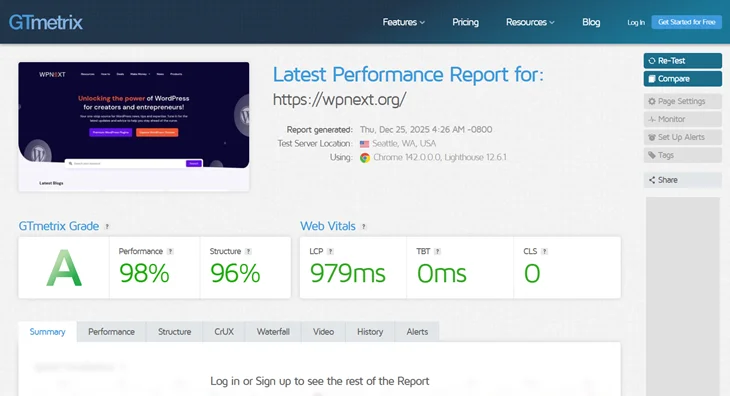The image size is (730, 396).
Task: Click the https://wpnext.org/ URL text
Action: tap(339, 99)
